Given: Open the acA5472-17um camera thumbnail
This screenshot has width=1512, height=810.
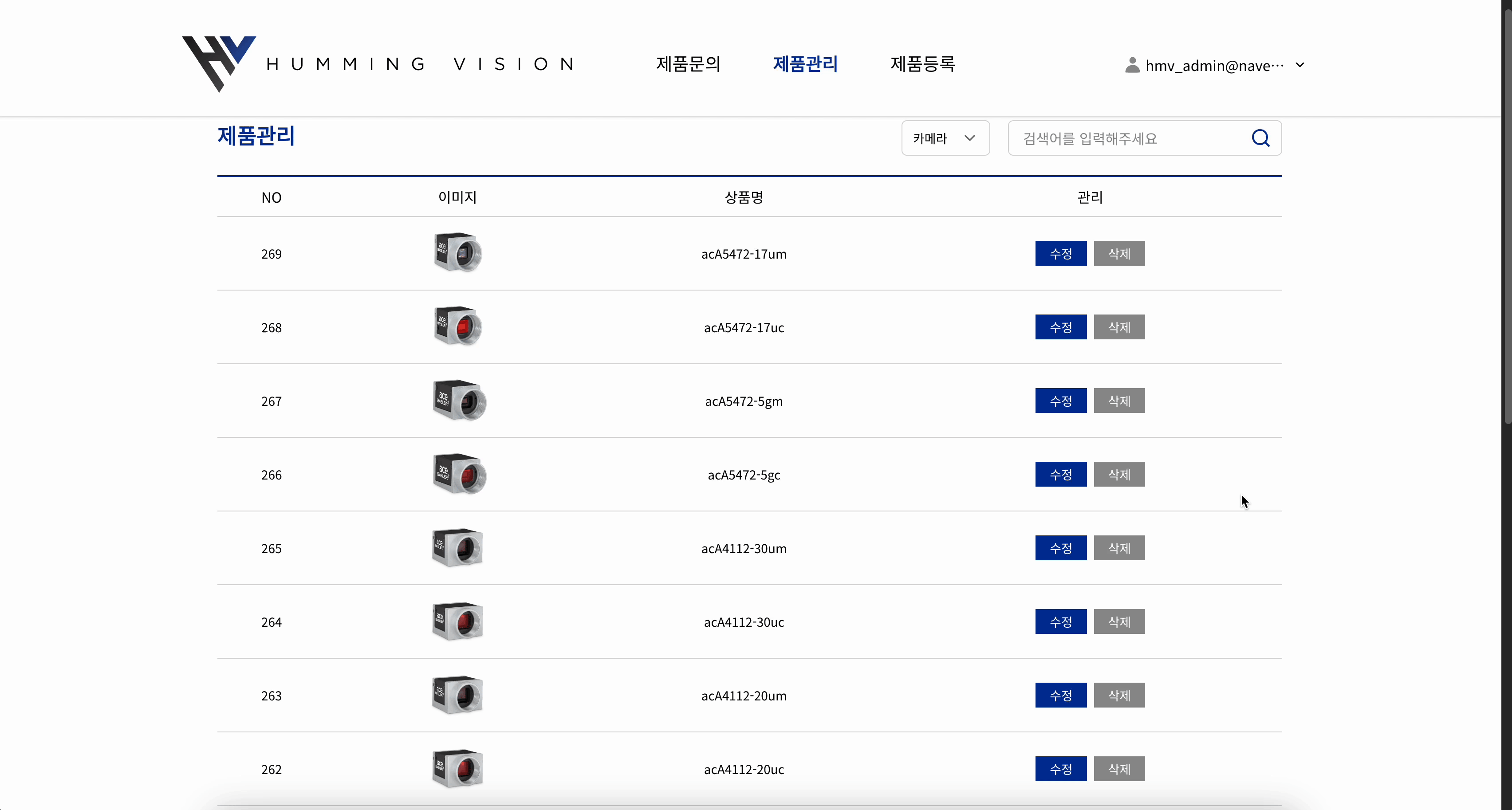Looking at the screenshot, I should (458, 253).
